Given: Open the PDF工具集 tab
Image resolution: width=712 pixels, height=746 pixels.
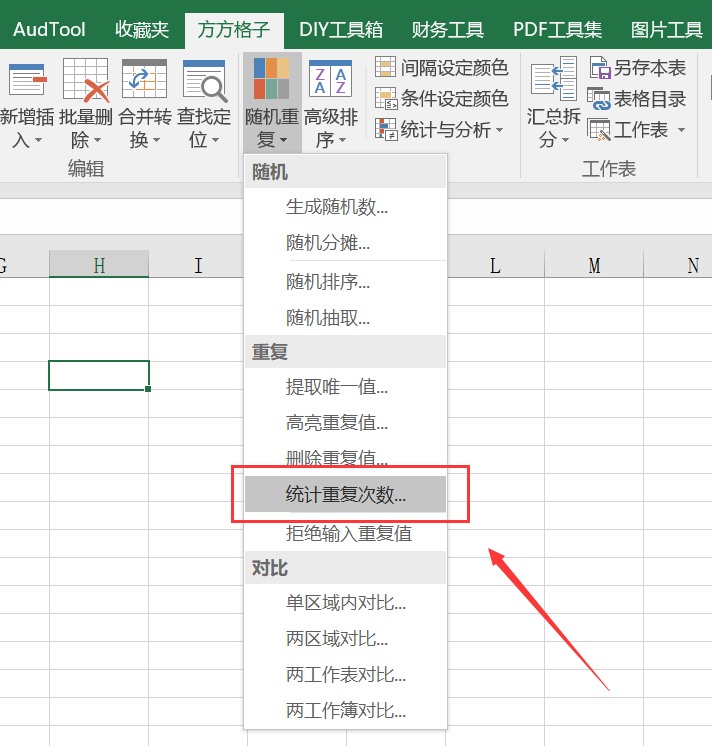Looking at the screenshot, I should click(557, 30).
